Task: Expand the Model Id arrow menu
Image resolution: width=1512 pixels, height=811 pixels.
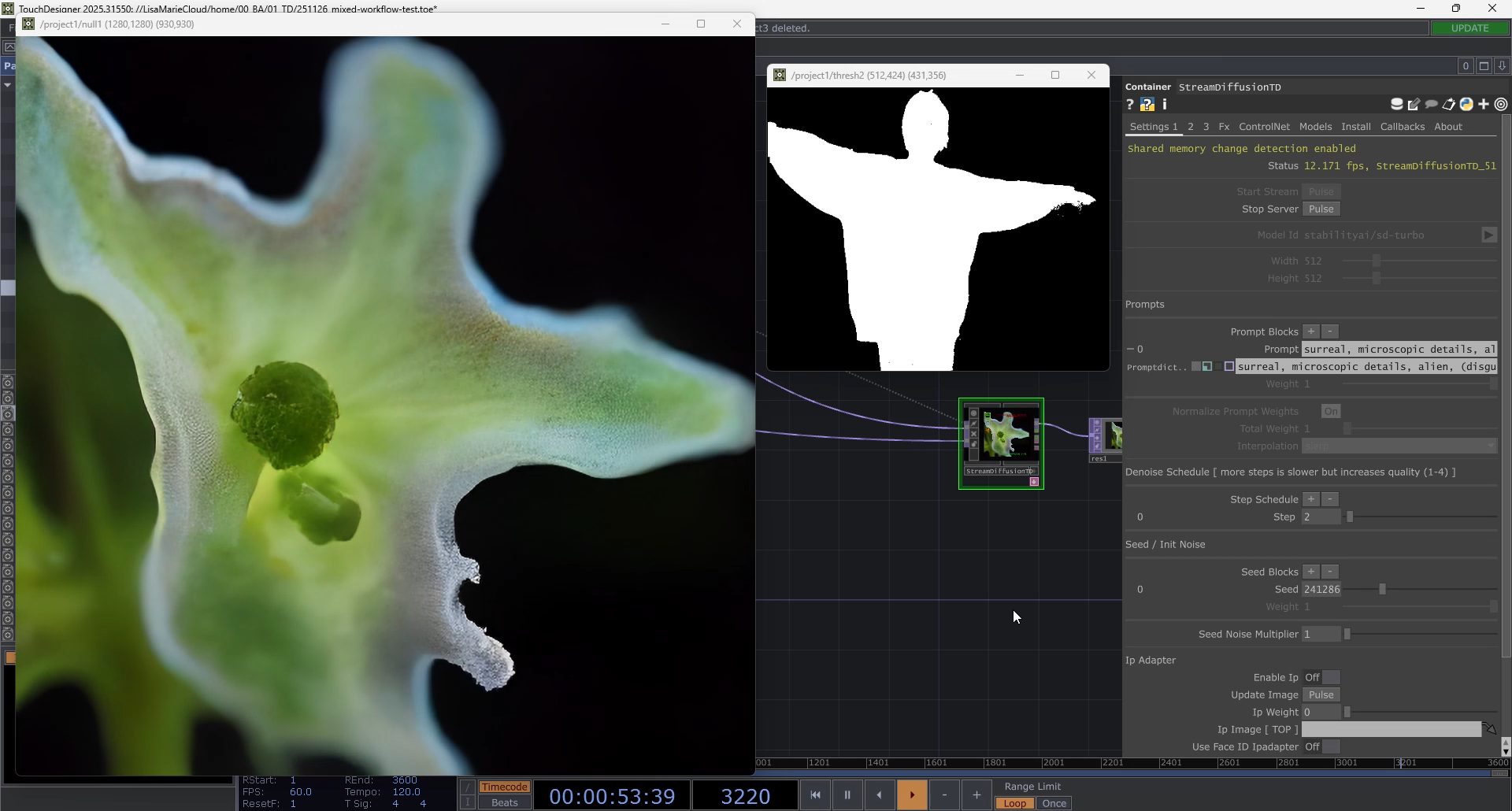Action: coord(1488,235)
